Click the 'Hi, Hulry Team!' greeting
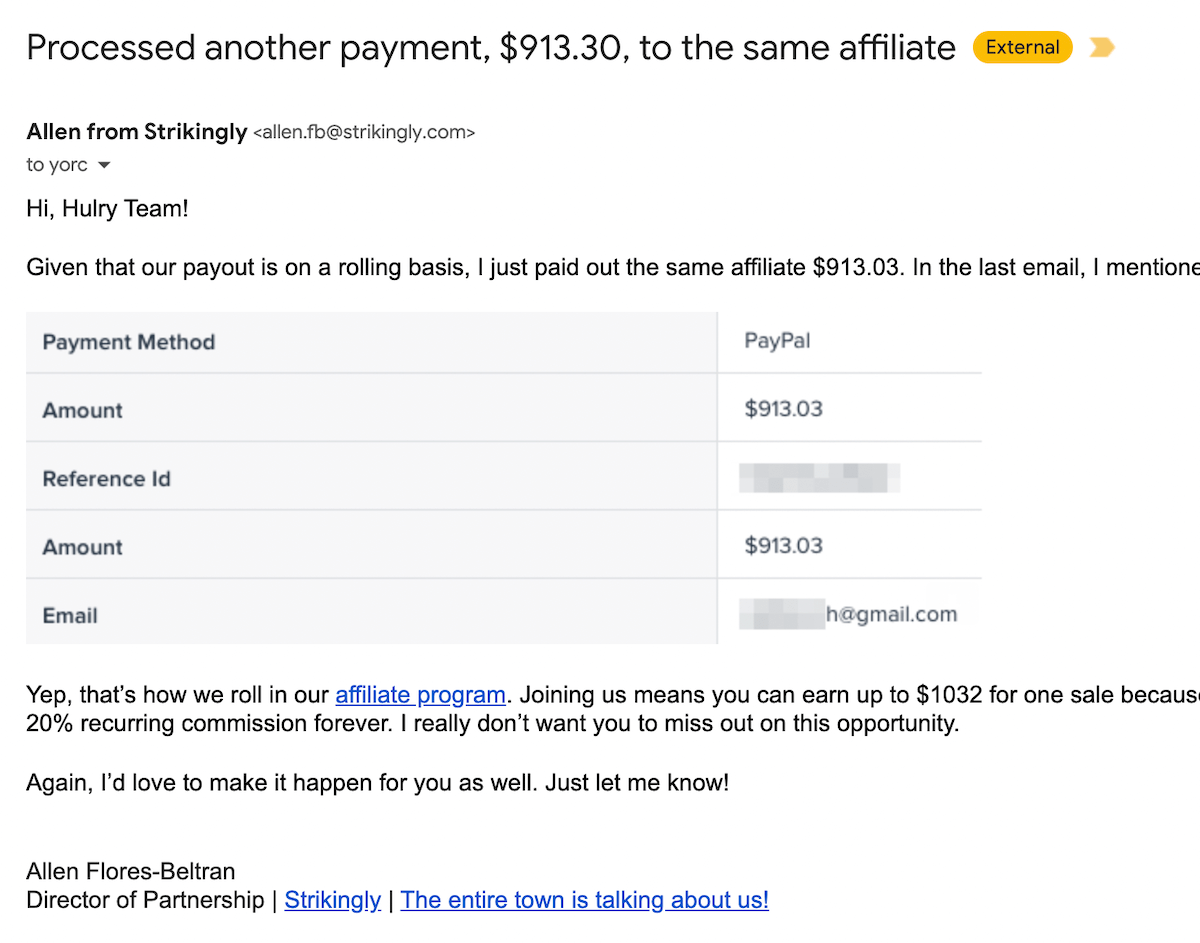The width and height of the screenshot is (1200, 943). [x=107, y=210]
